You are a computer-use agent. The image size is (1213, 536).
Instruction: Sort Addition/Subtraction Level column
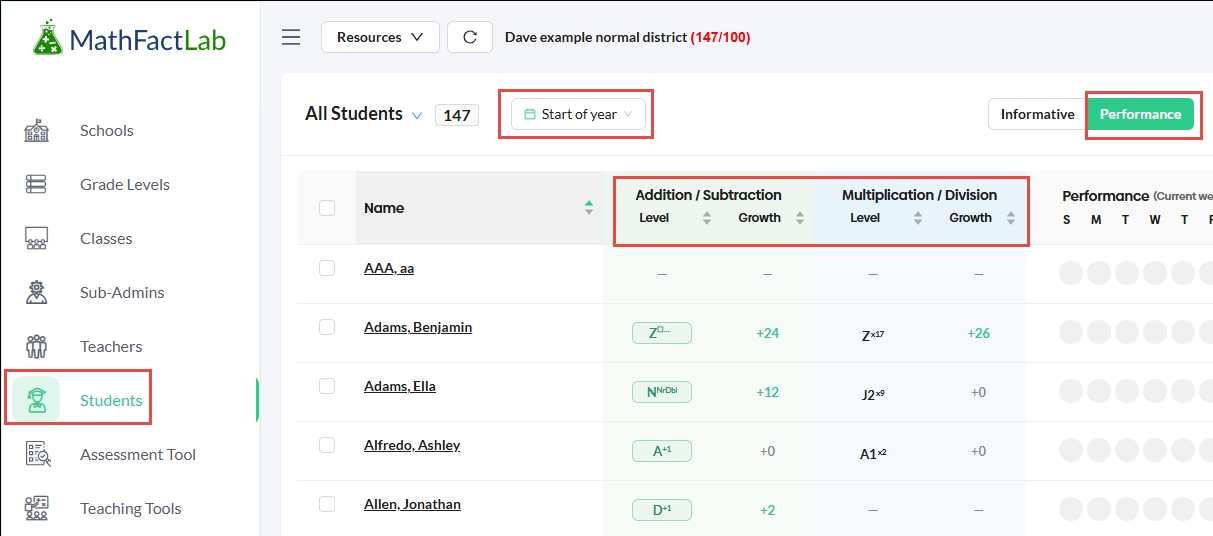707,218
